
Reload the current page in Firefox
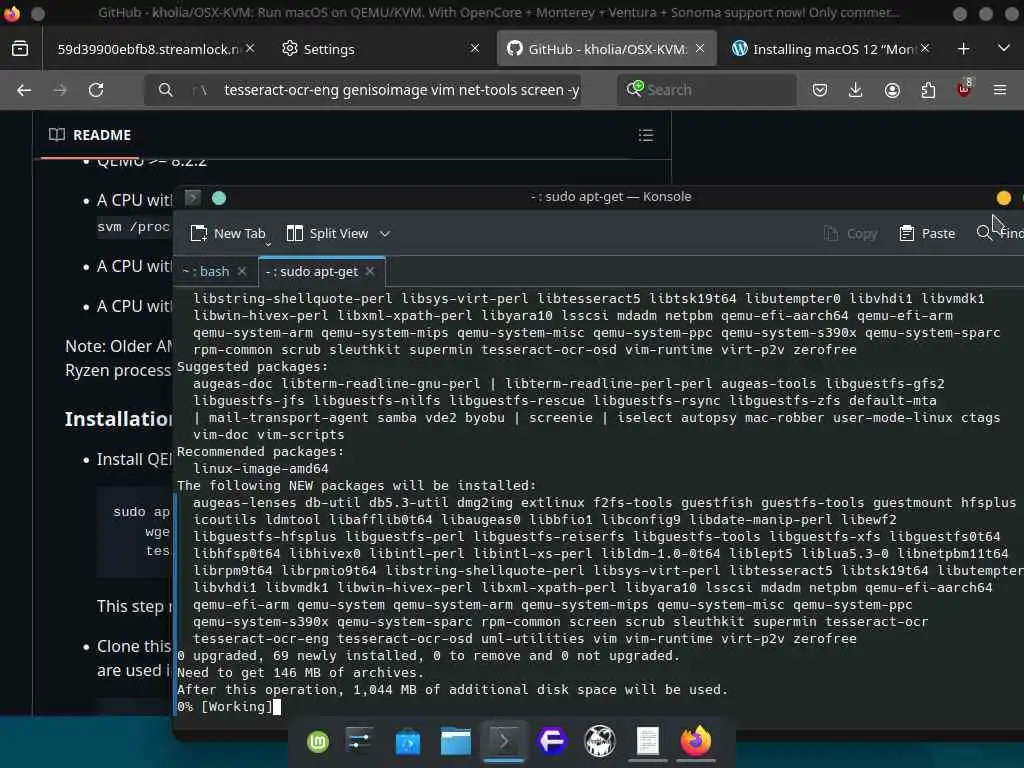[x=96, y=90]
